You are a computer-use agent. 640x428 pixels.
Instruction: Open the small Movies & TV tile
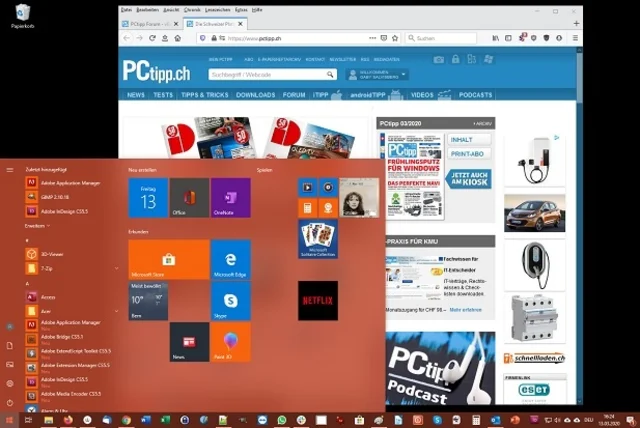coord(308,187)
